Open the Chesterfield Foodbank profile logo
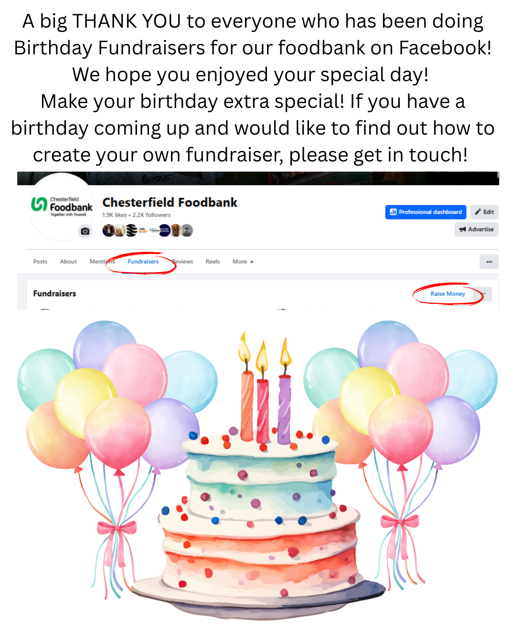The image size is (512, 638). point(62,208)
